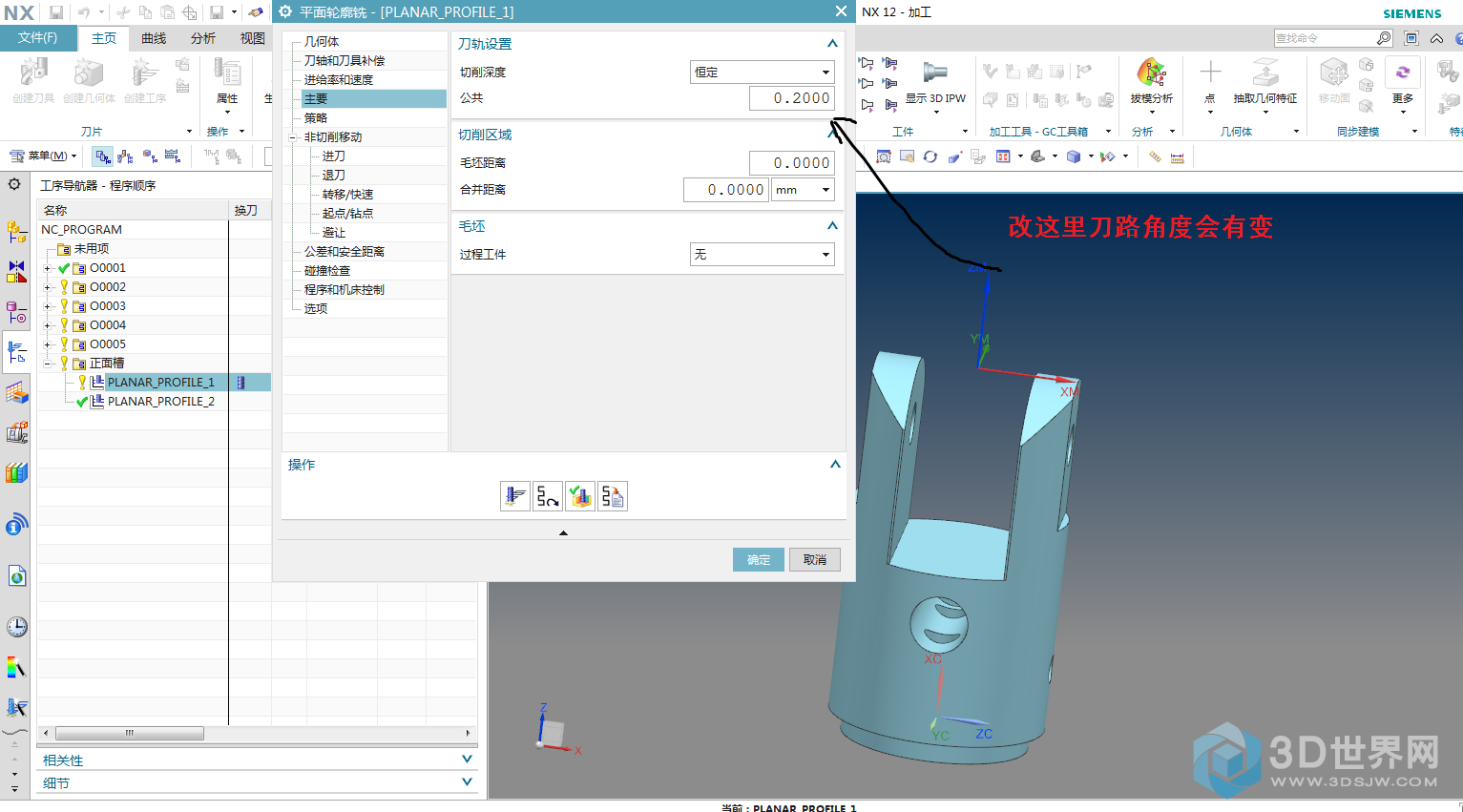Open the cut depth (切削深度) dropdown
The width and height of the screenshot is (1463, 812).
(763, 72)
